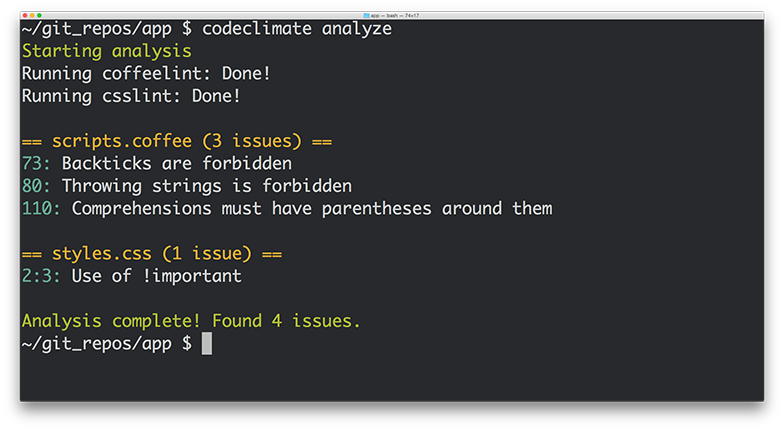The width and height of the screenshot is (784, 430).
Task: Click the green zoom window button
Action: coord(40,15)
